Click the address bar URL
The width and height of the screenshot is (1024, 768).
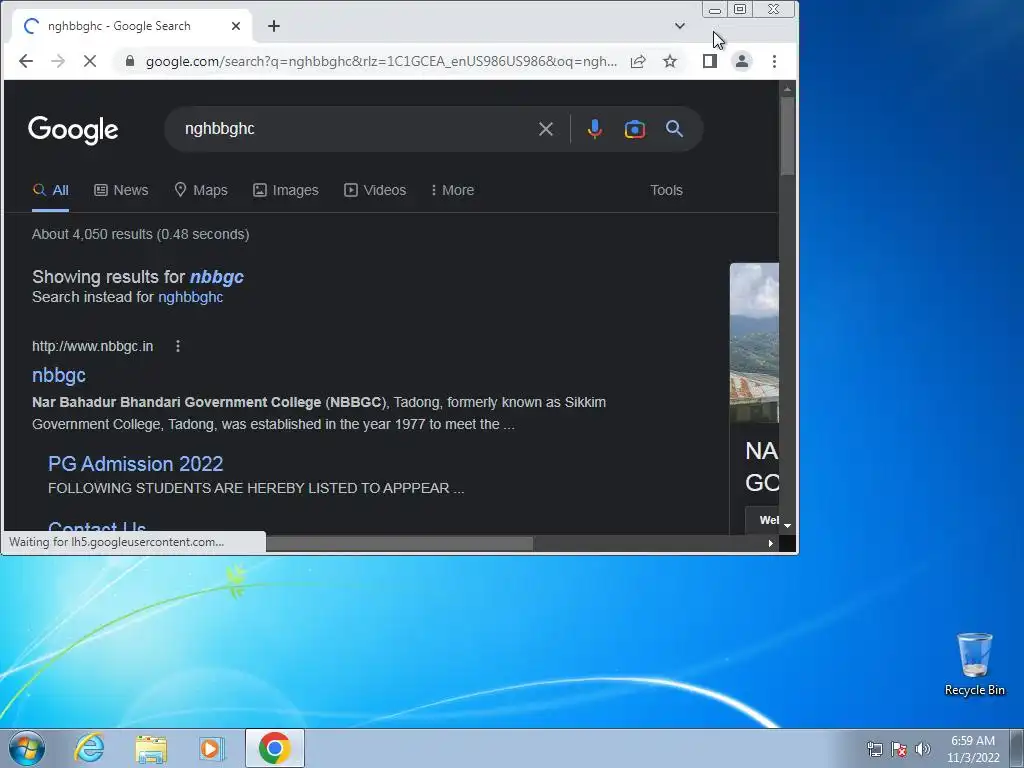(381, 61)
